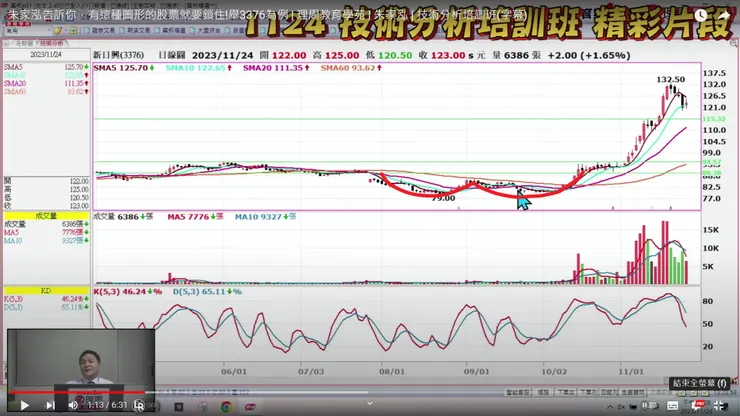Image resolution: width=740 pixels, height=416 pixels.
Task: Click the yellow note icon in toolbar
Action: tap(58, 30)
